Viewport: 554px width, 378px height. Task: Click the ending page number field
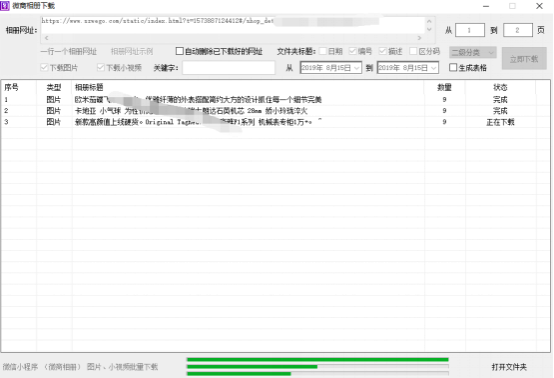click(x=518, y=30)
